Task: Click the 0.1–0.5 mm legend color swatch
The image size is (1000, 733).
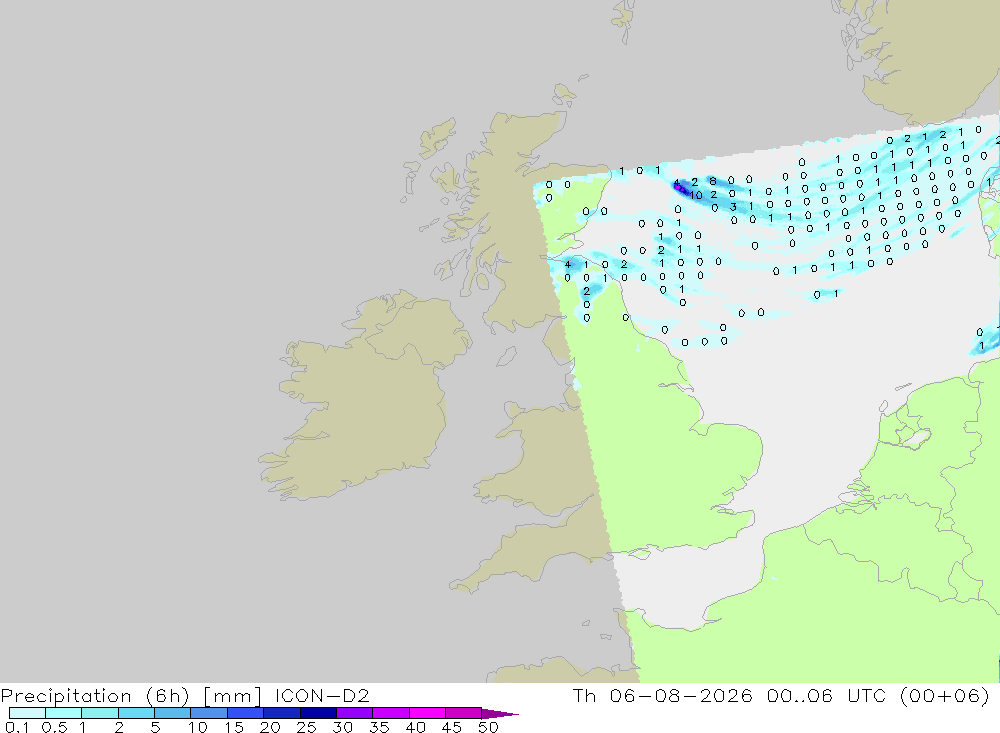Action: [x=27, y=713]
